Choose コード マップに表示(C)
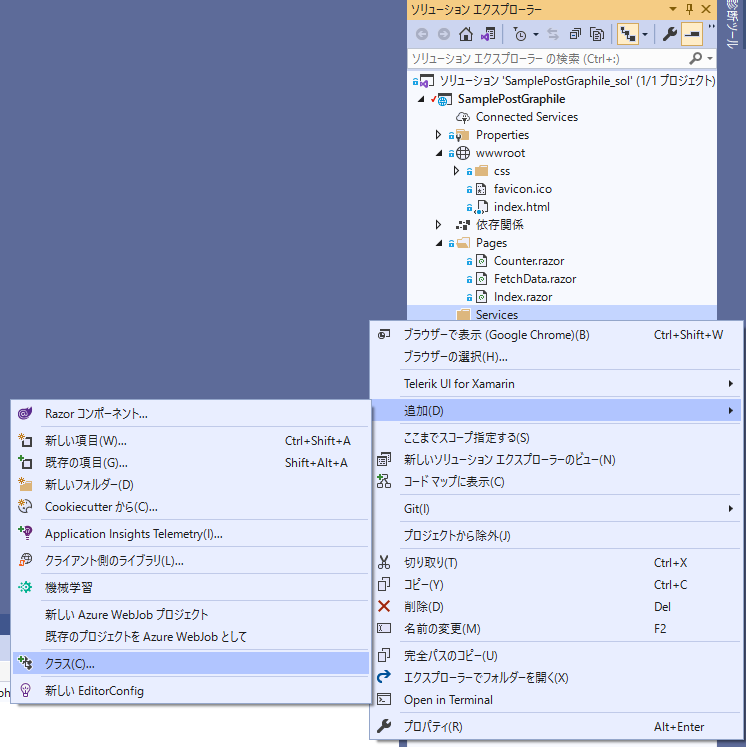The image size is (746, 747). click(555, 482)
